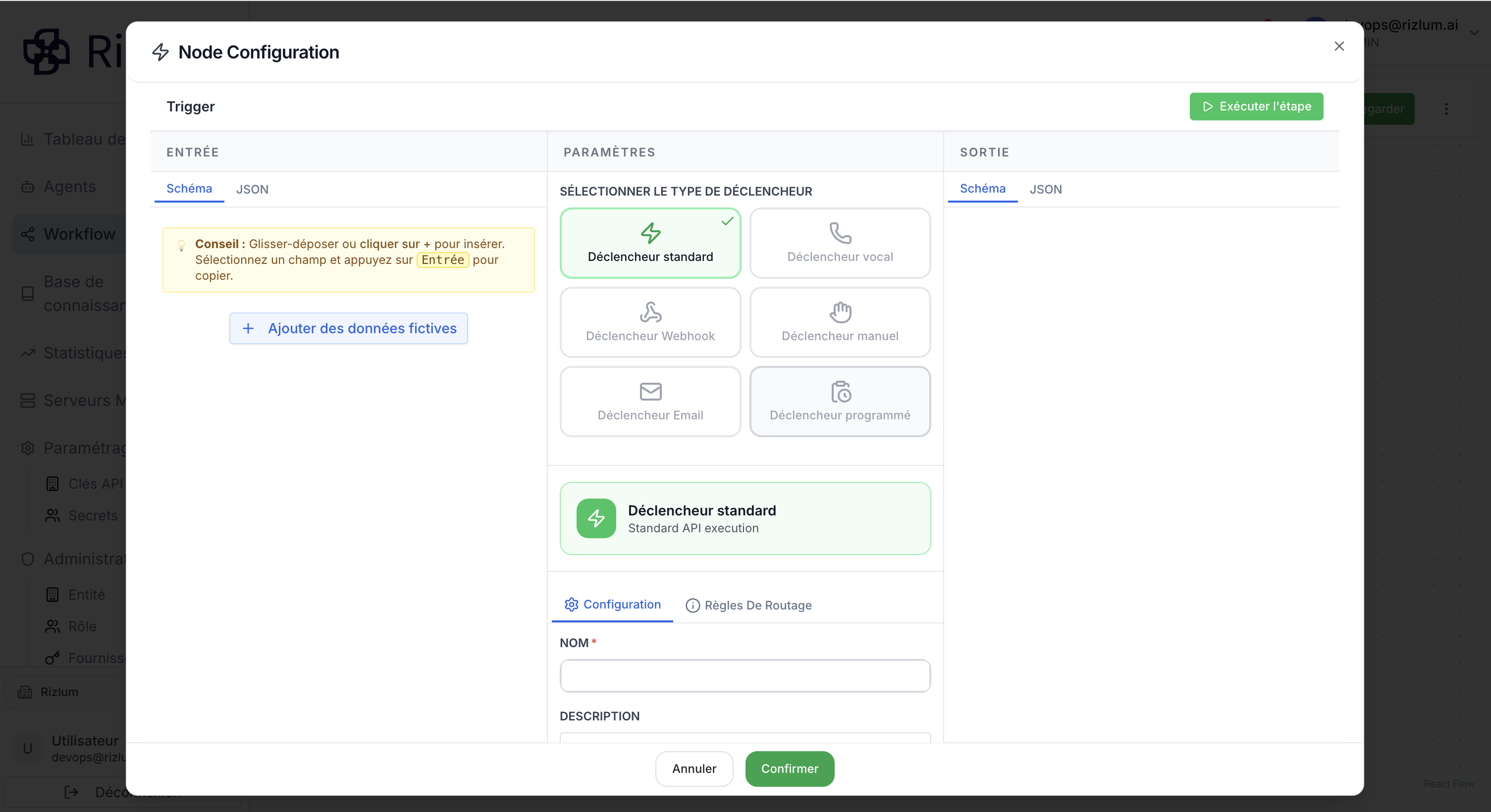Click the Tableau de bord chart icon
Image resolution: width=1491 pixels, height=812 pixels.
(x=27, y=139)
